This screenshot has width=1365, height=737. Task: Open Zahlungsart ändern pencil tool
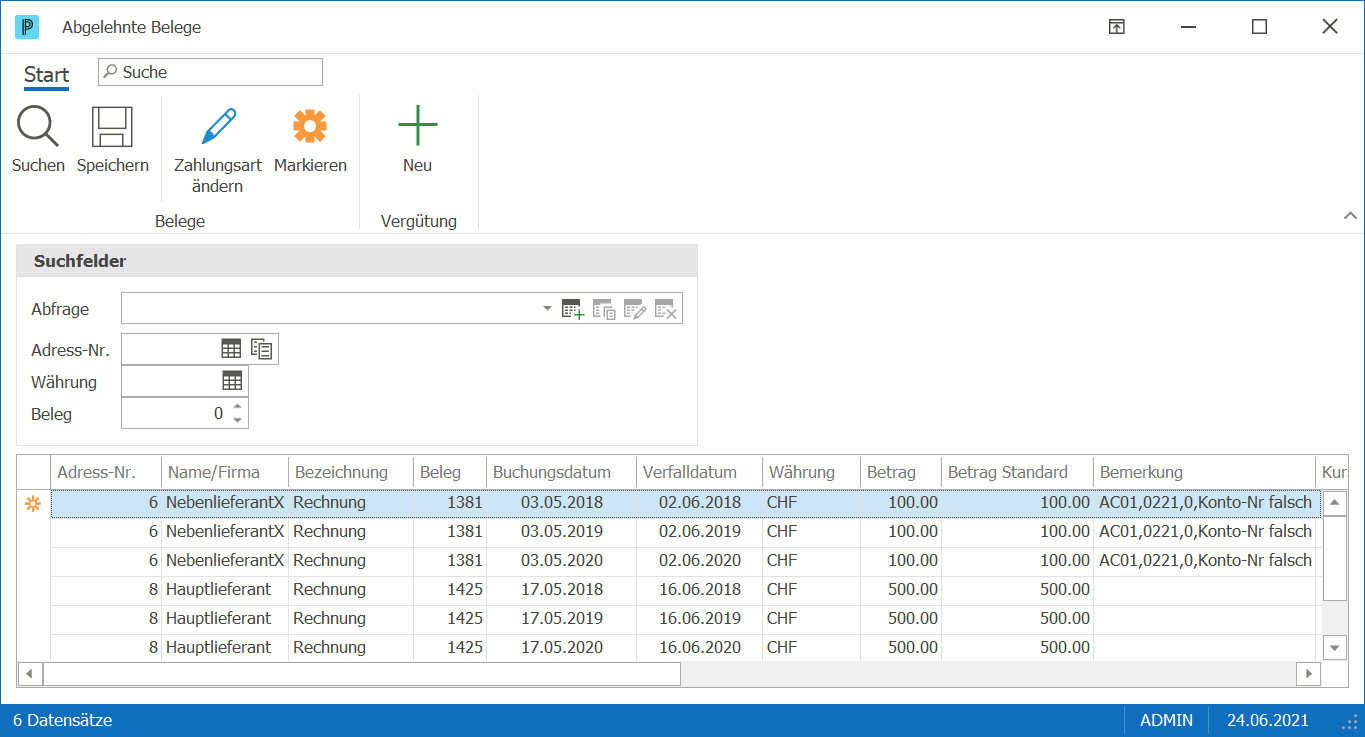coord(218,127)
